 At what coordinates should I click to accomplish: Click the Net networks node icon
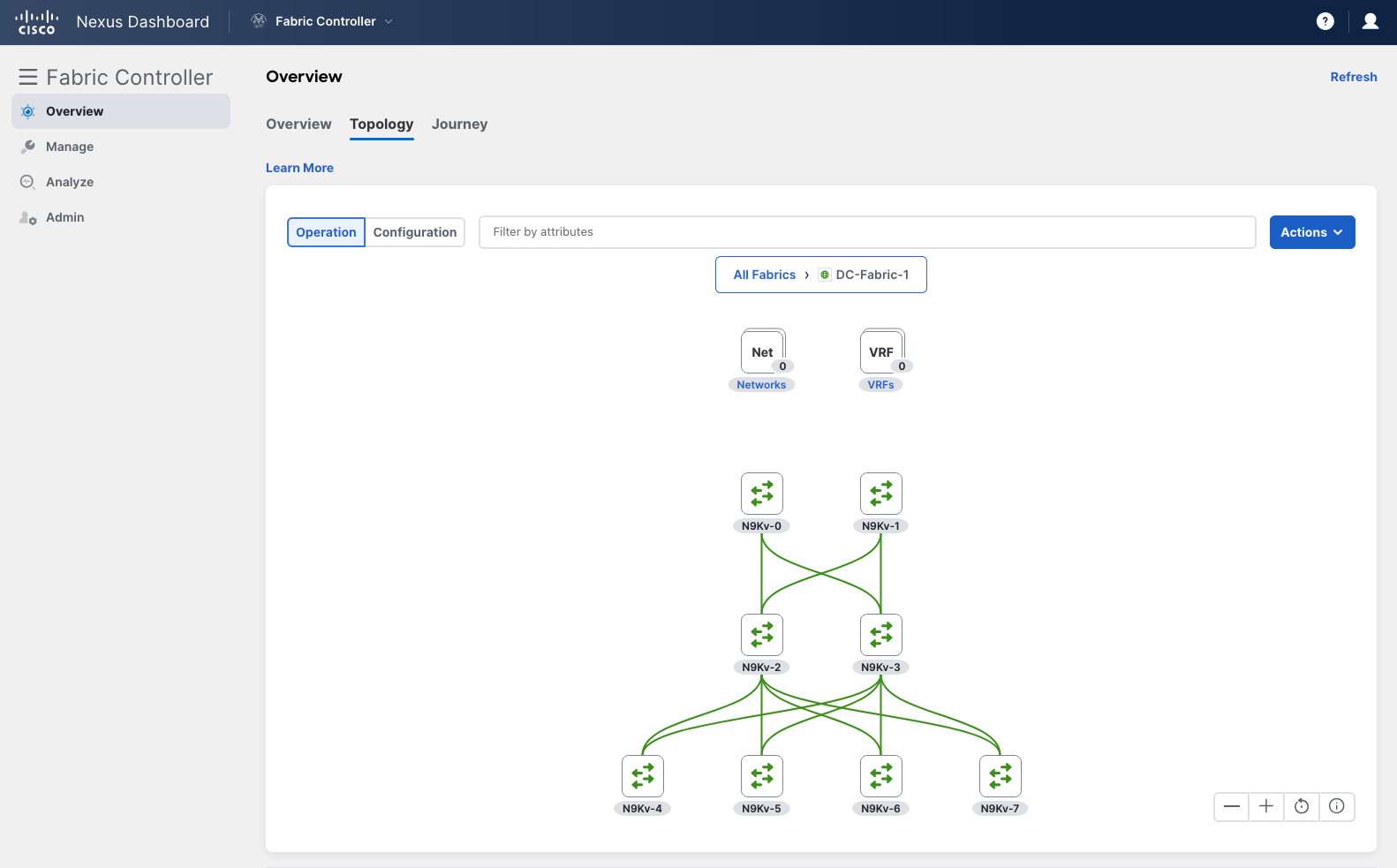click(x=762, y=351)
